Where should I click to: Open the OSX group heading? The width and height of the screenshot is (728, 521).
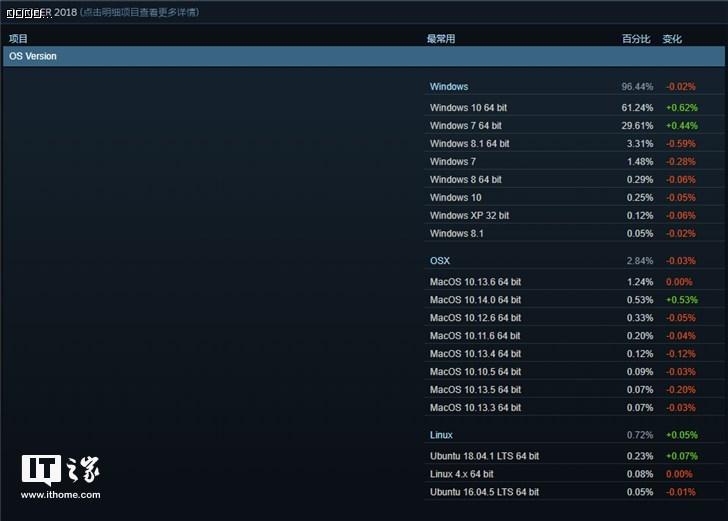tap(440, 260)
